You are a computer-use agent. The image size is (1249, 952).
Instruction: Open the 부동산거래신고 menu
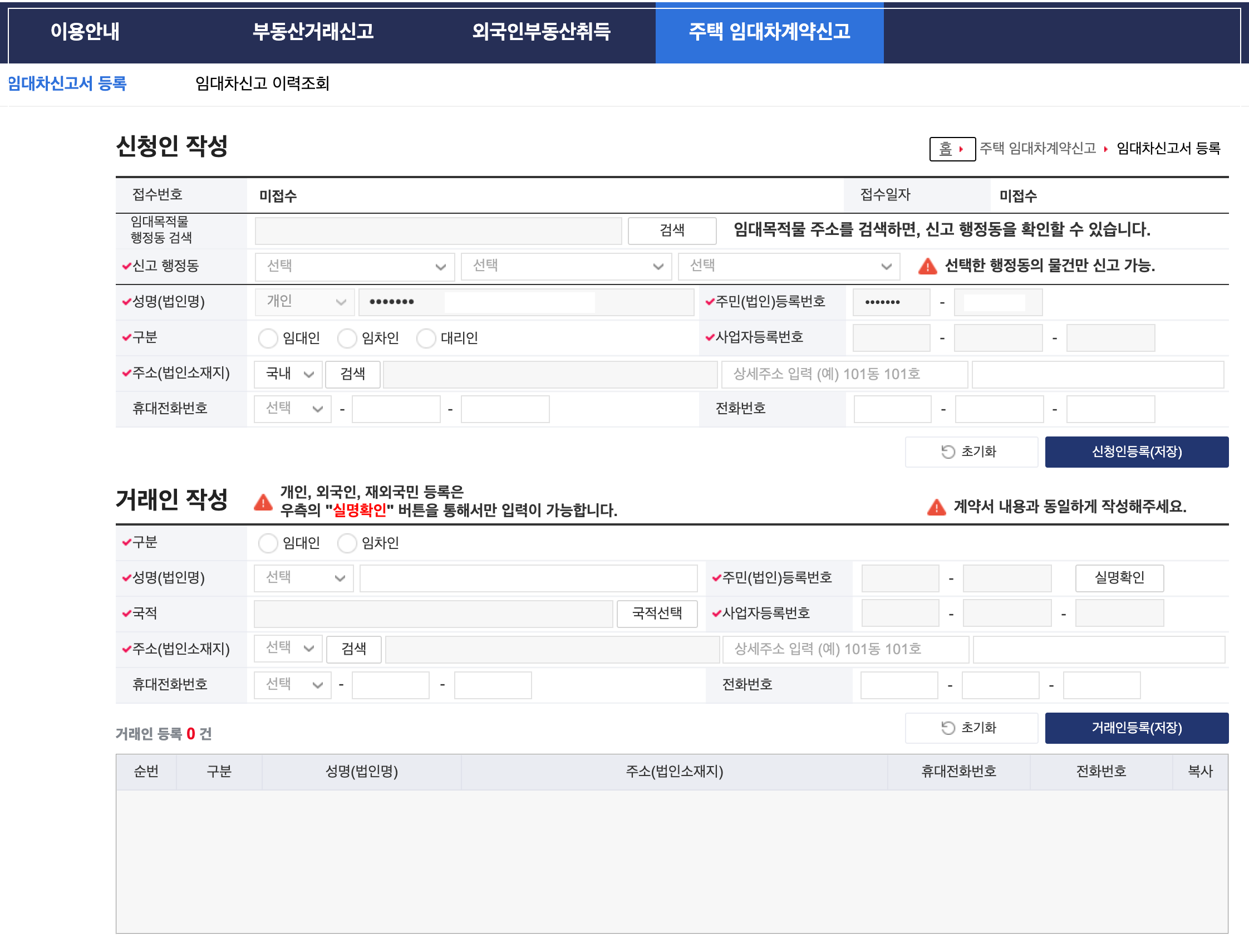pyautogui.click(x=313, y=32)
